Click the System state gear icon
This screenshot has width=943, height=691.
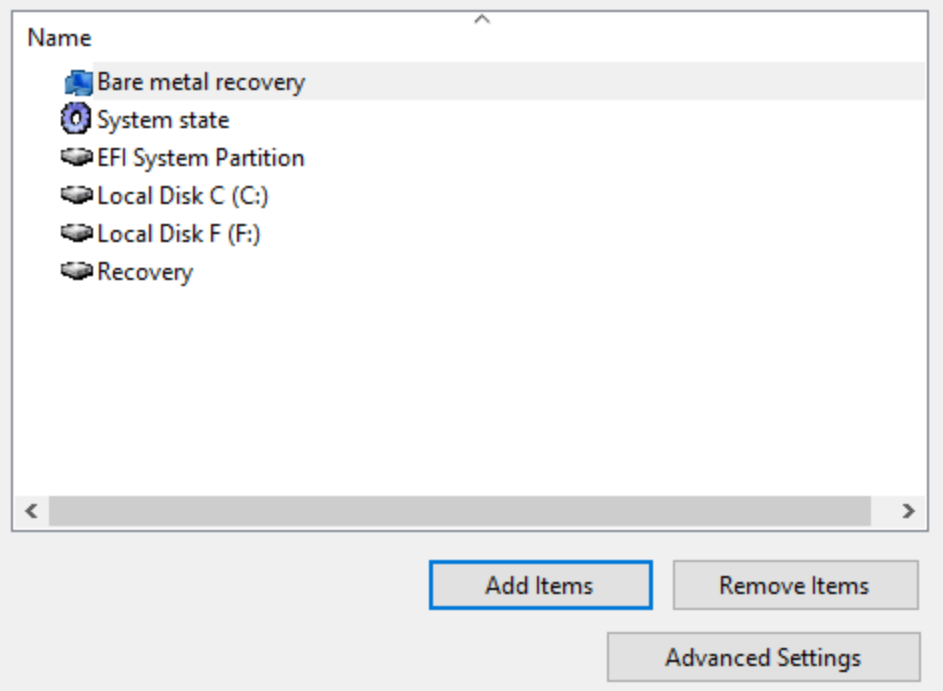point(76,120)
